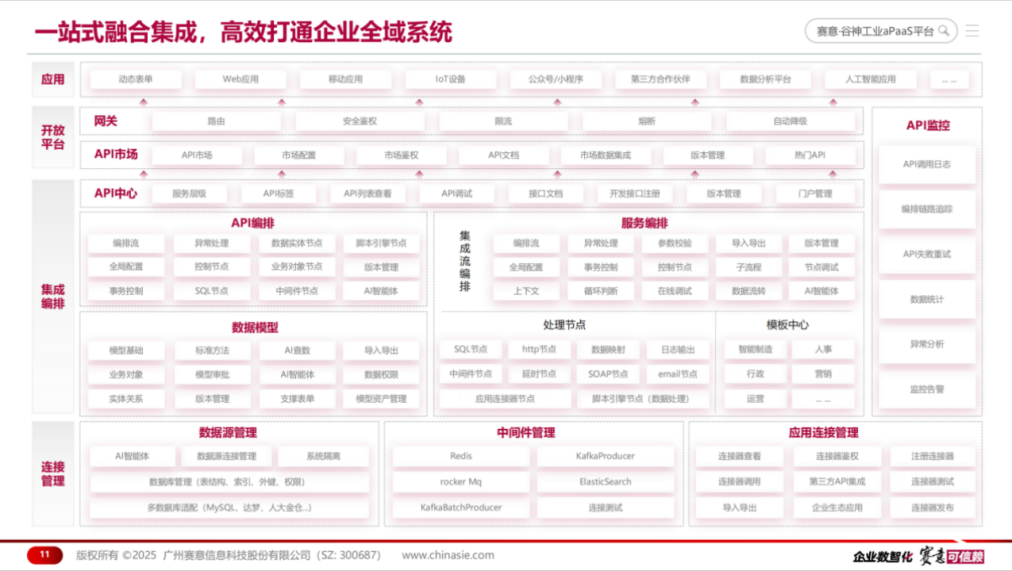Select the 开放平台 layer label
This screenshot has height=571, width=1012.
pyautogui.click(x=53, y=138)
